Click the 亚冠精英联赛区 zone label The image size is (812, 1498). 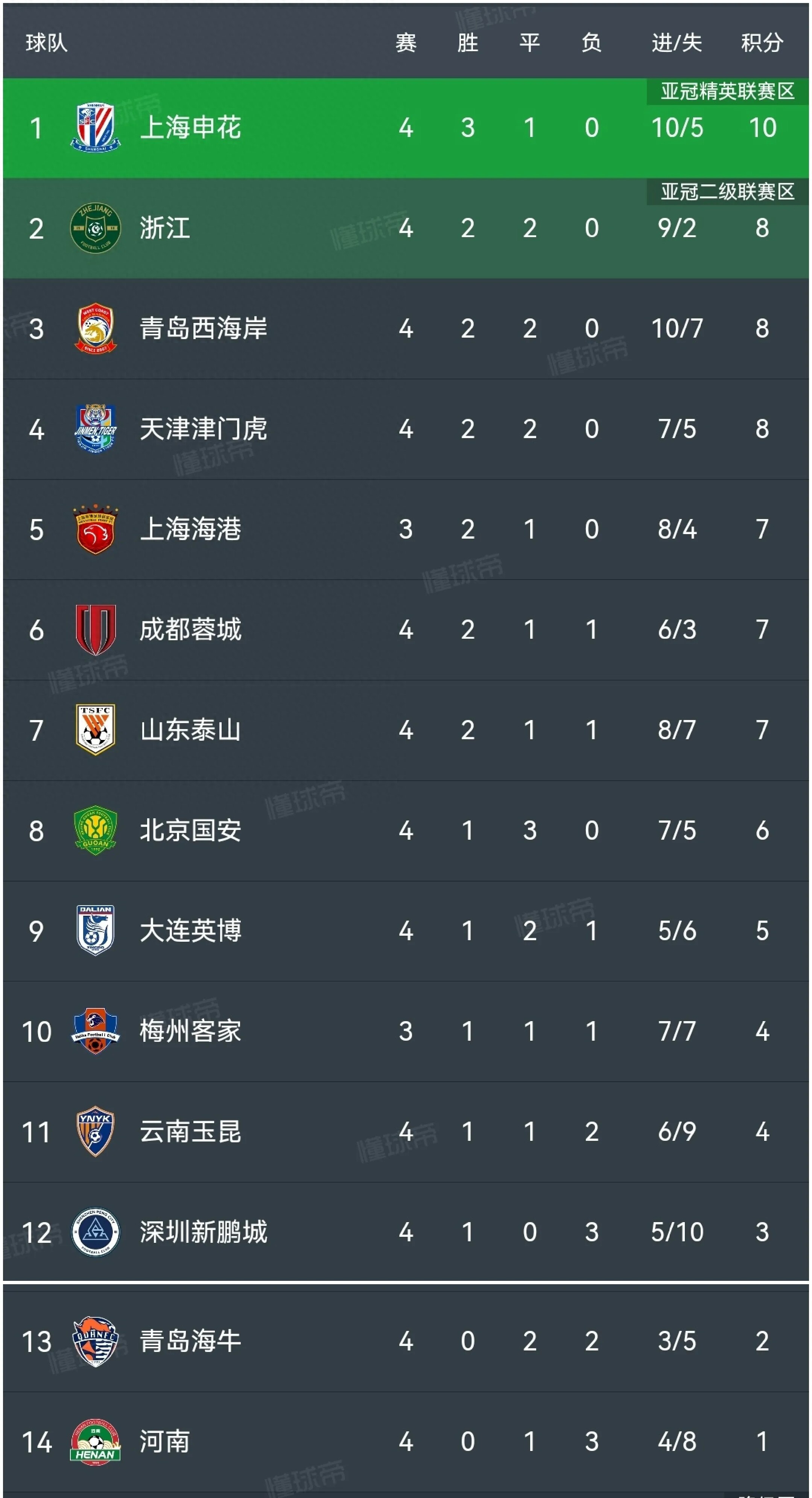[727, 91]
